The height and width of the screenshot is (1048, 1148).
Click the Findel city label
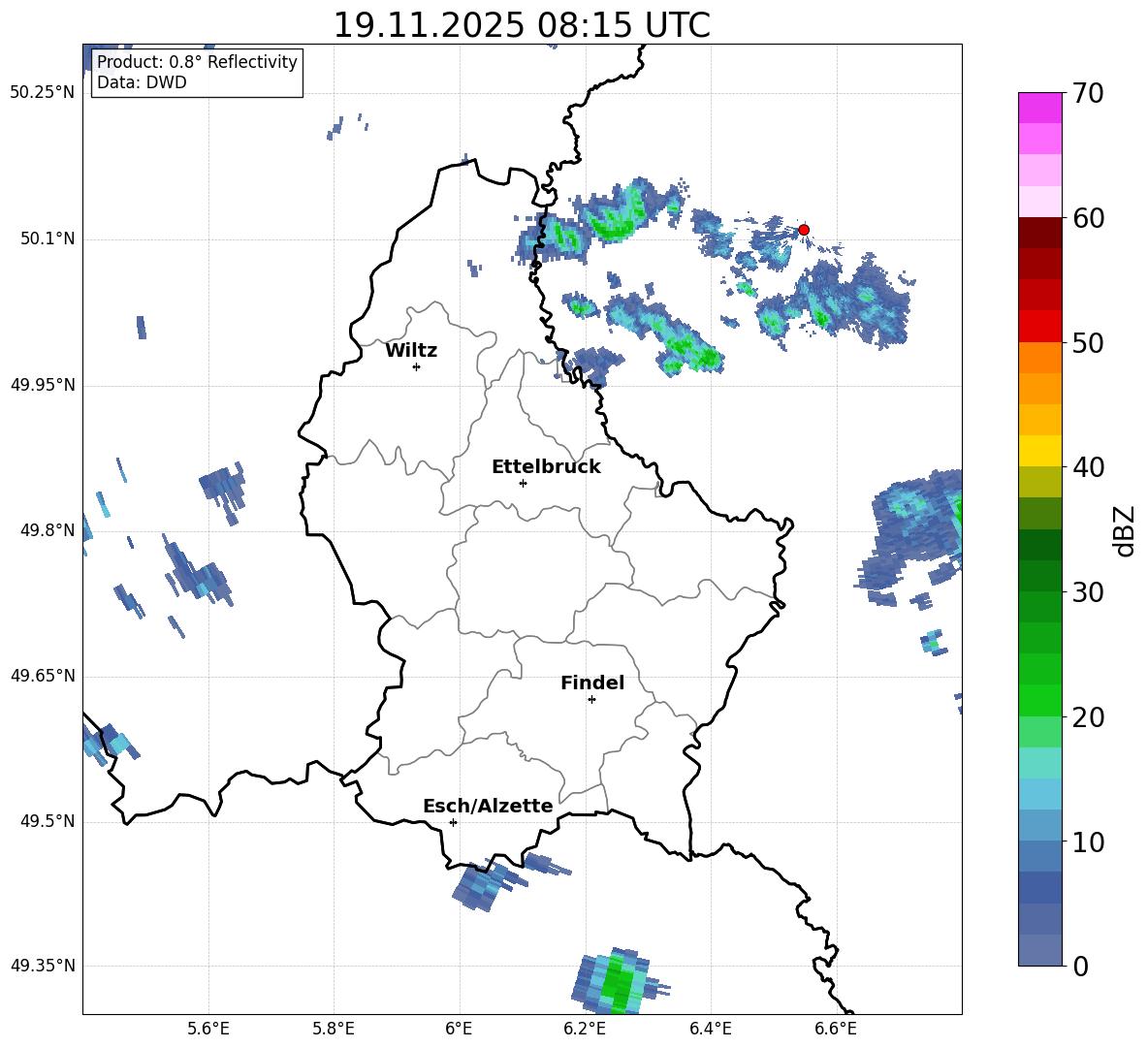(x=592, y=683)
